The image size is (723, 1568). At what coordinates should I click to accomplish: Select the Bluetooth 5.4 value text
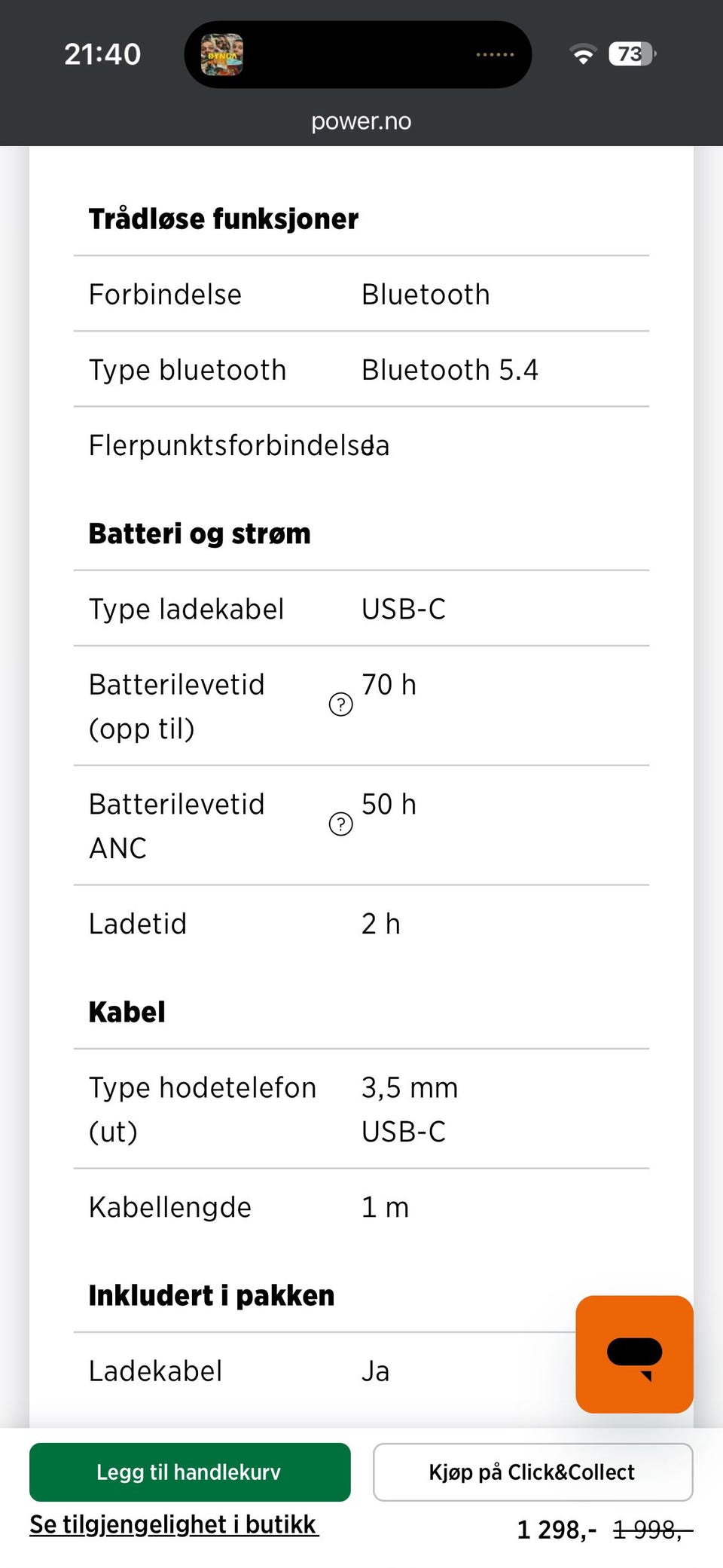click(450, 370)
